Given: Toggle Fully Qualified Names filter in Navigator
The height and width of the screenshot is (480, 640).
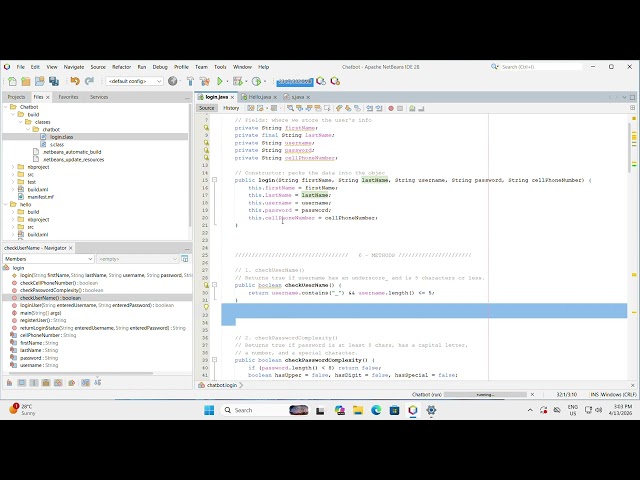Looking at the screenshot, I should pyautogui.click(x=71, y=383).
